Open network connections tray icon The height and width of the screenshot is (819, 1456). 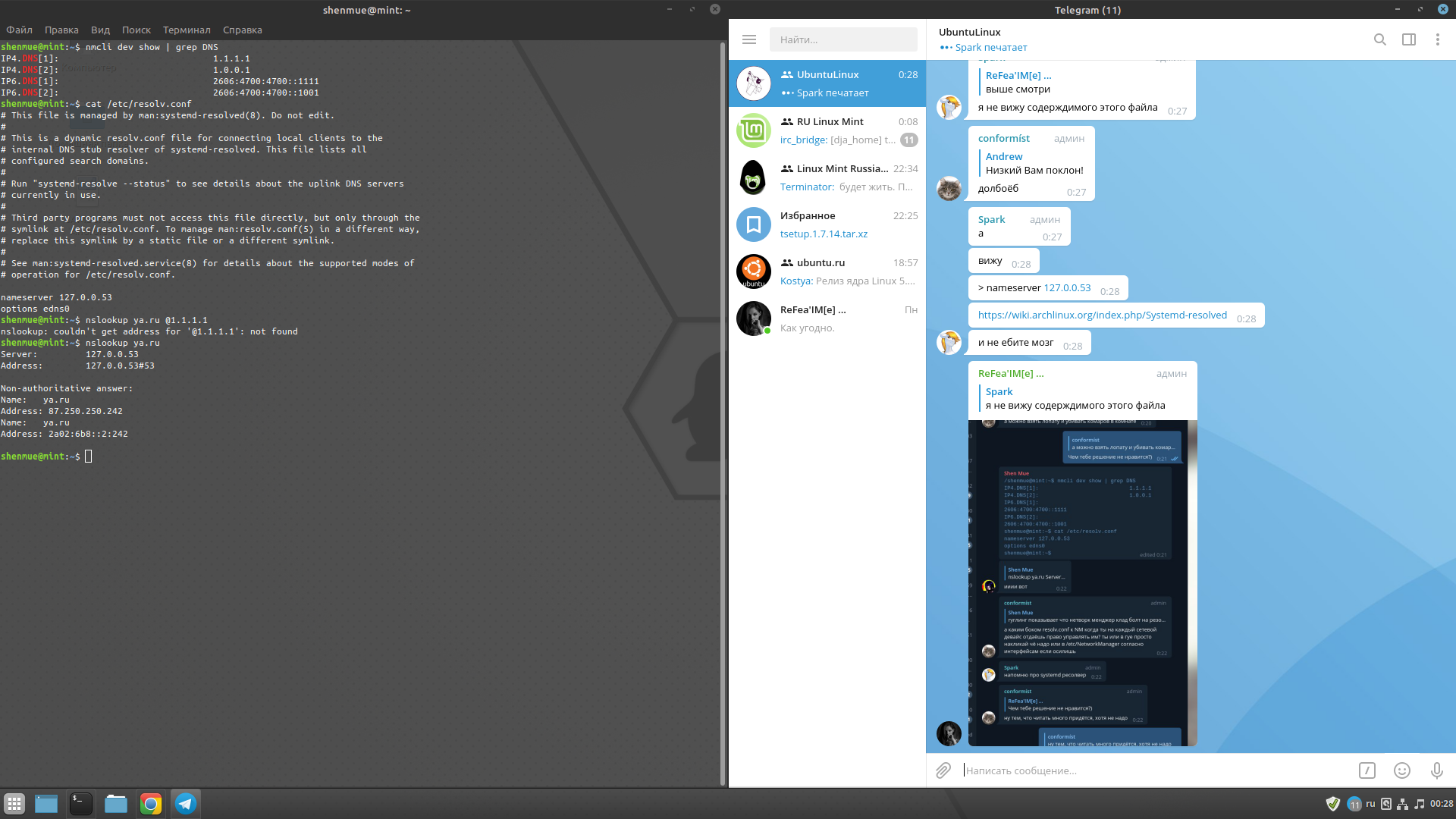point(1403,804)
